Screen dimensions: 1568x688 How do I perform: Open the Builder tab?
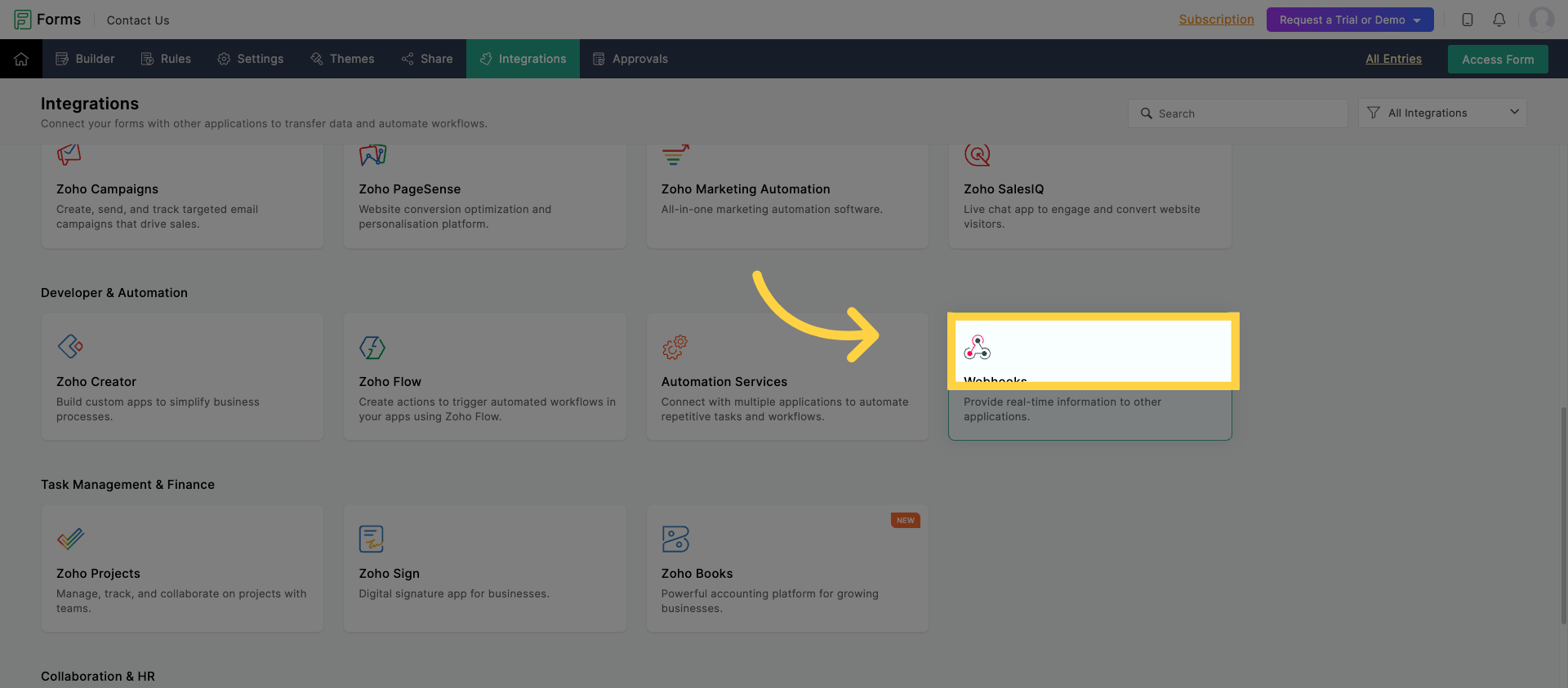coord(85,59)
